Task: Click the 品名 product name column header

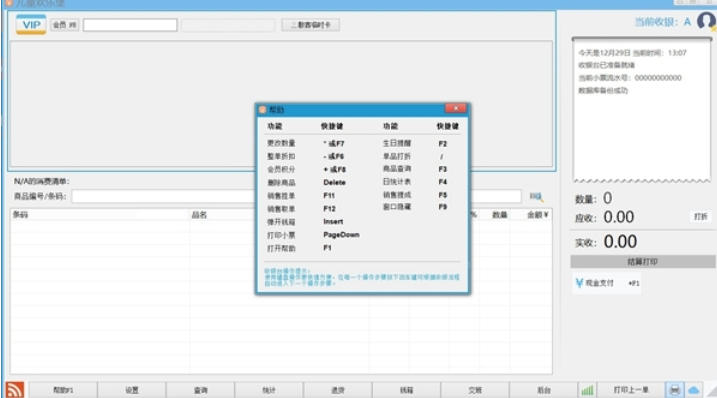Action: (199, 215)
